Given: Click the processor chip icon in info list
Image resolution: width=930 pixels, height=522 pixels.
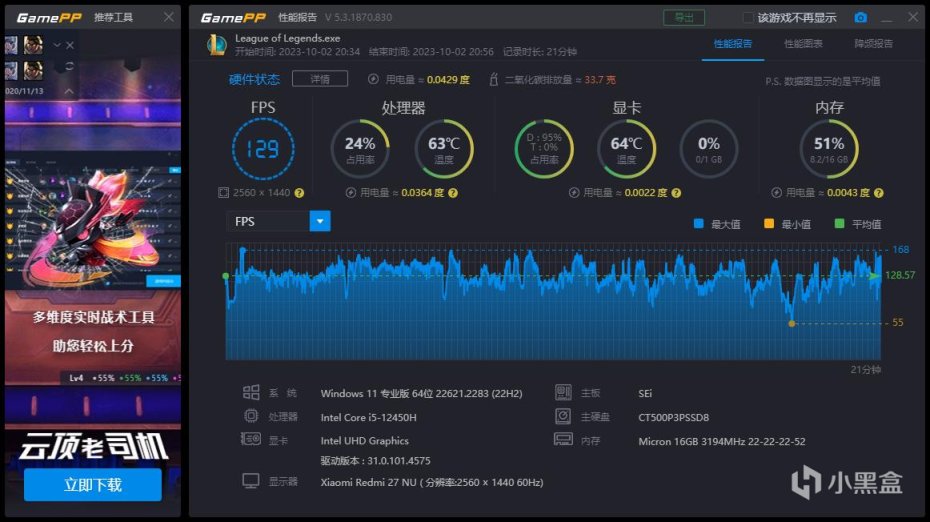Looking at the screenshot, I should click(251, 416).
